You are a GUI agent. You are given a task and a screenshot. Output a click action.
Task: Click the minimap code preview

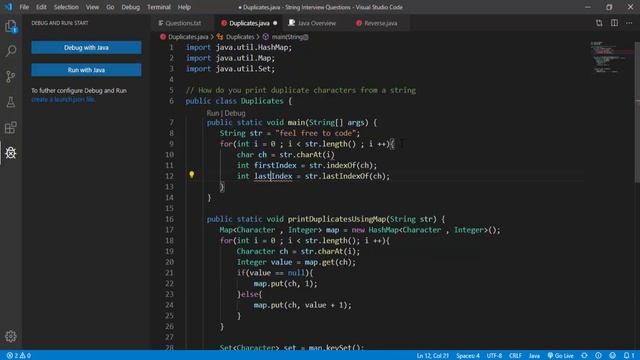click(x=611, y=57)
